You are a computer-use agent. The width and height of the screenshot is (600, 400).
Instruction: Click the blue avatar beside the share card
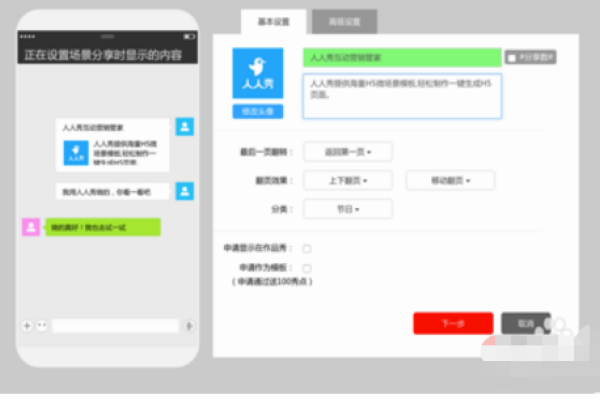tap(185, 127)
